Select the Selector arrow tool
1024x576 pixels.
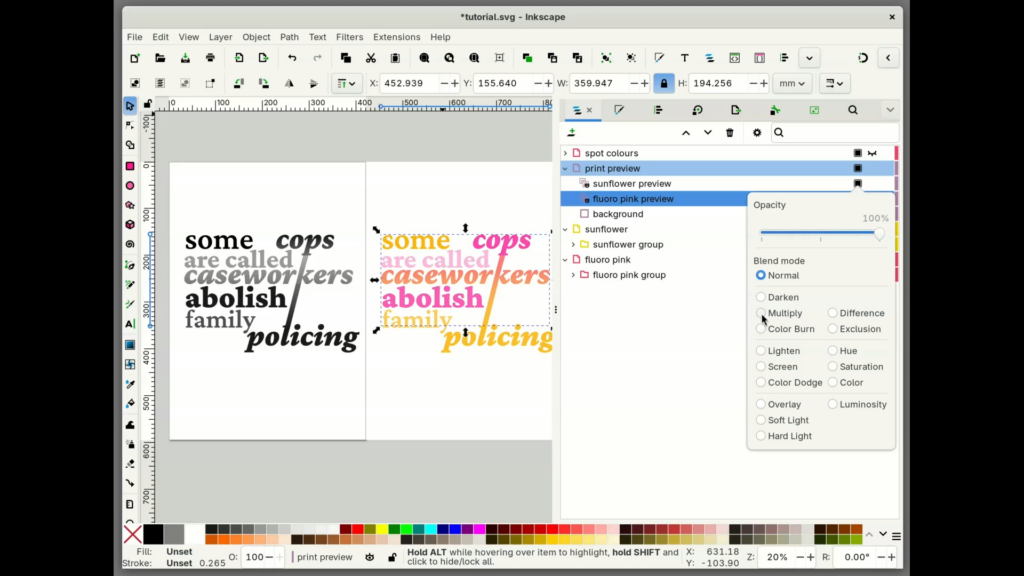(129, 104)
